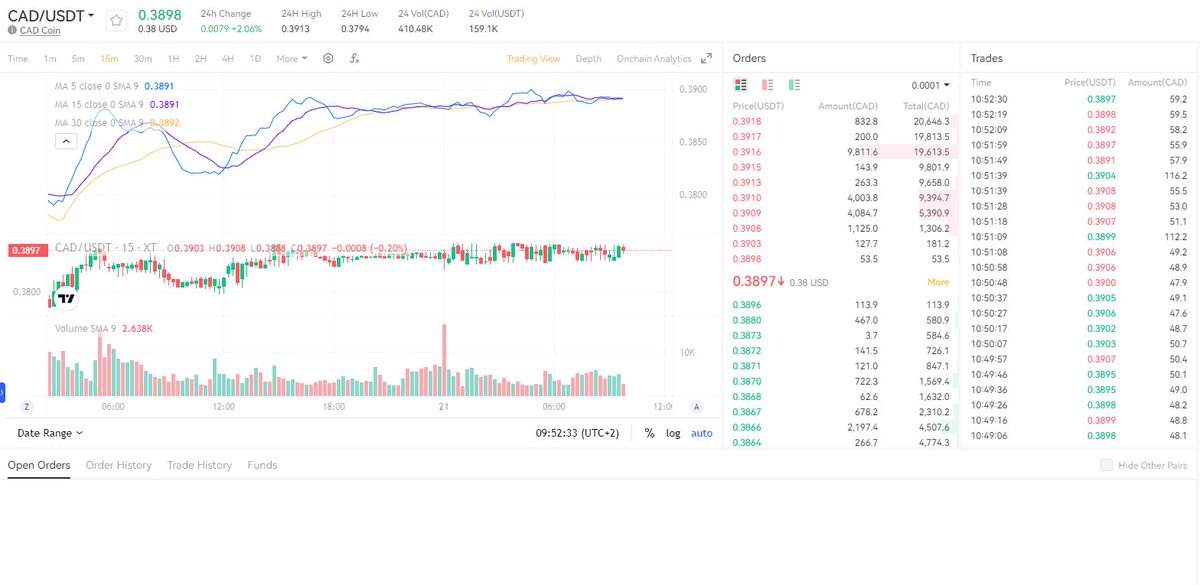Click the Orders panel header

click(750, 58)
